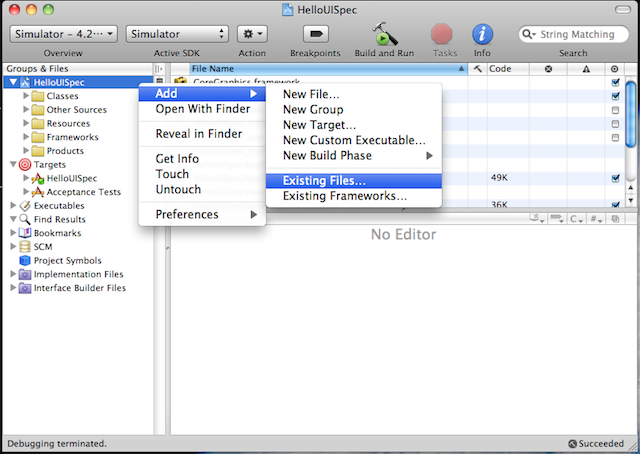Click the errors column header icon

click(548, 69)
